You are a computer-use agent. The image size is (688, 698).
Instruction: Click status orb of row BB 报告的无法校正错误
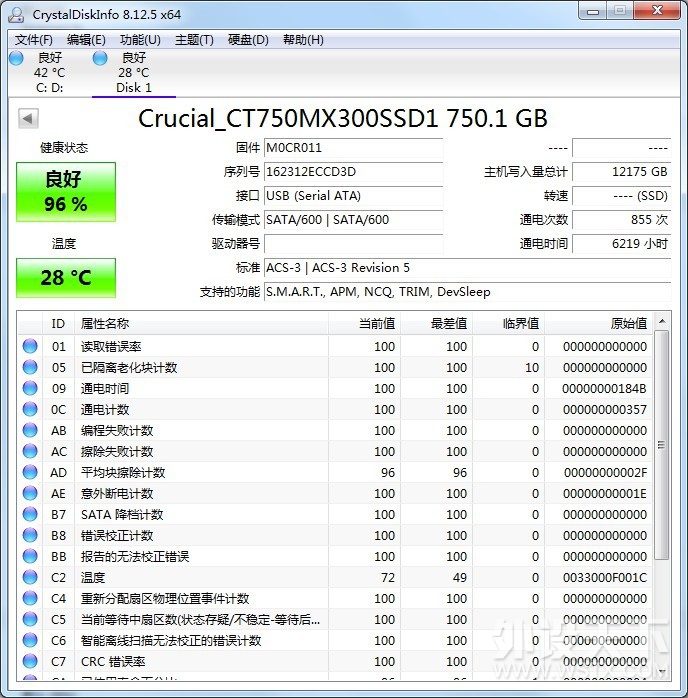click(30, 556)
